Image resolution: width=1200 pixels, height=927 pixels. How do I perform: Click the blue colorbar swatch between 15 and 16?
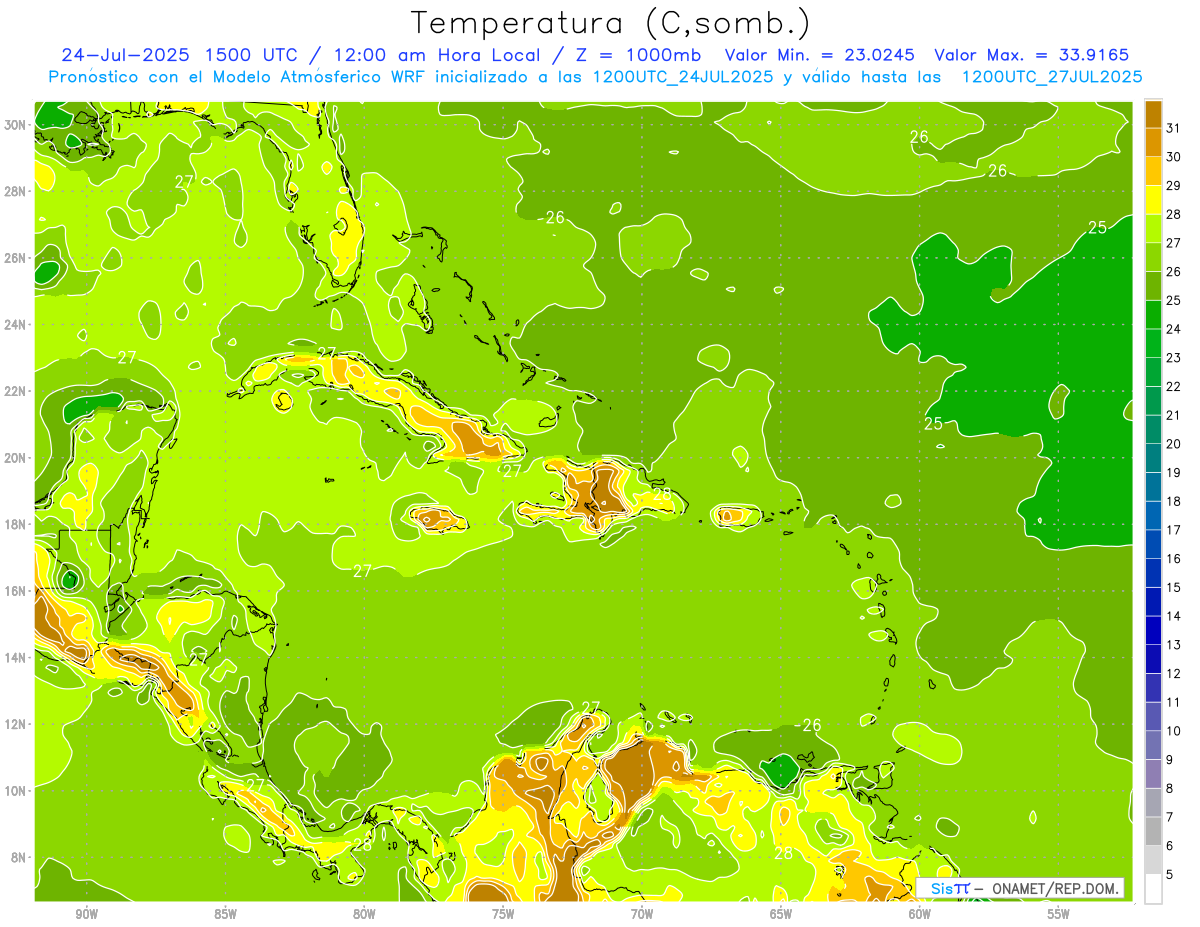point(1153,573)
